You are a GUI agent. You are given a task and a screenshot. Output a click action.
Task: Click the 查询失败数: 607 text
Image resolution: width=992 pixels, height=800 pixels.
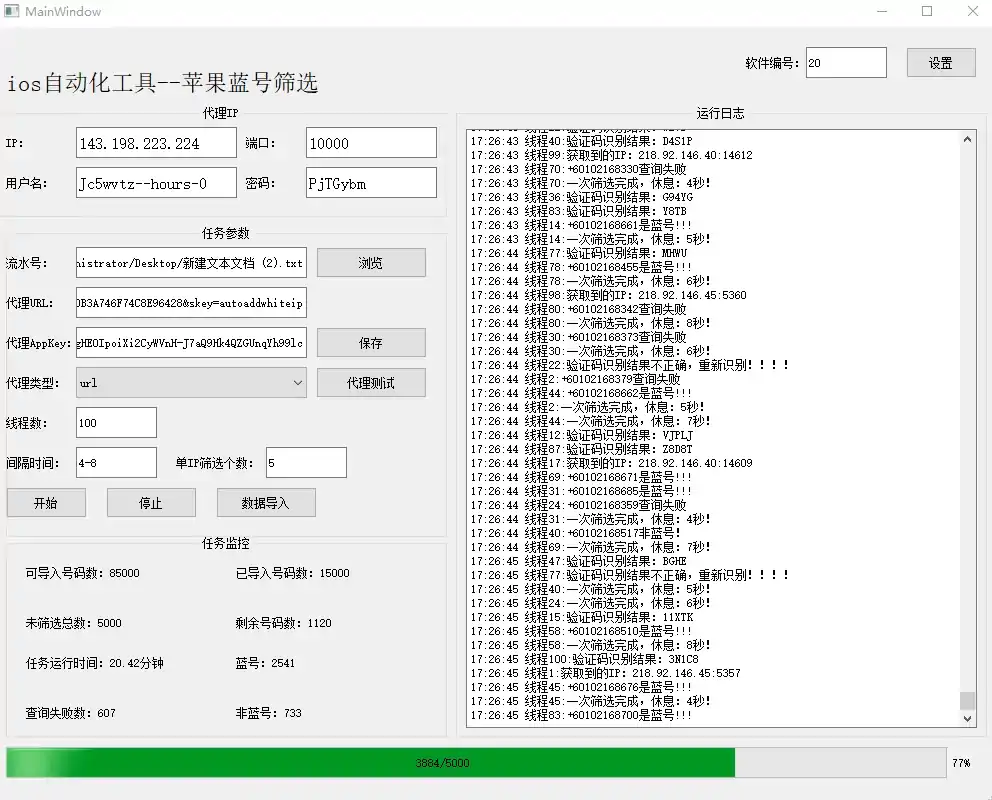coord(70,713)
